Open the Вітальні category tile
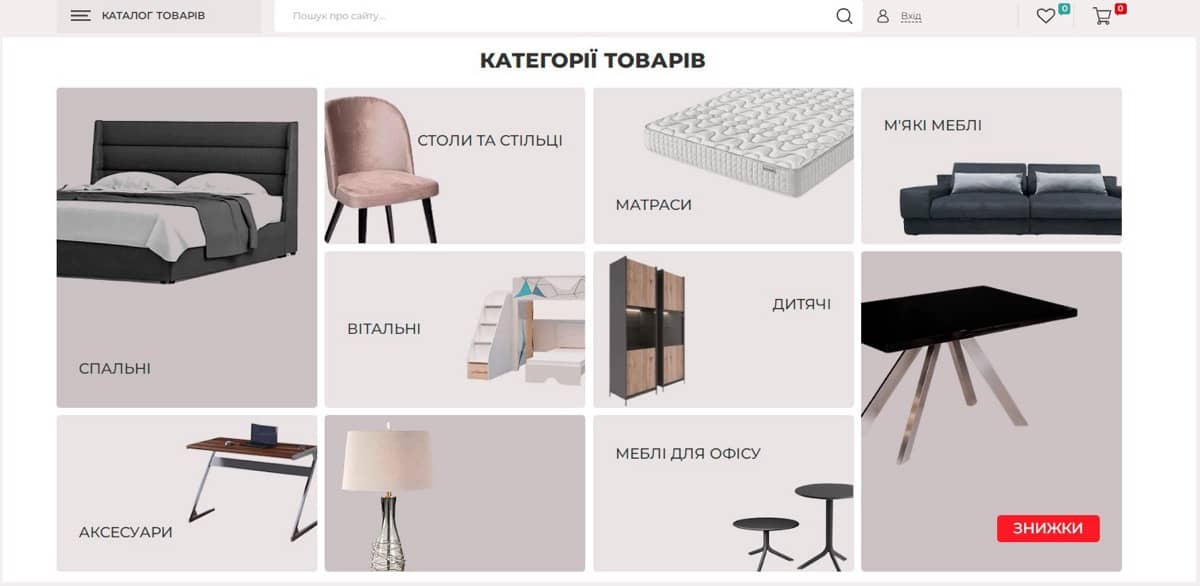Viewport: 1200px width, 586px height. point(455,329)
